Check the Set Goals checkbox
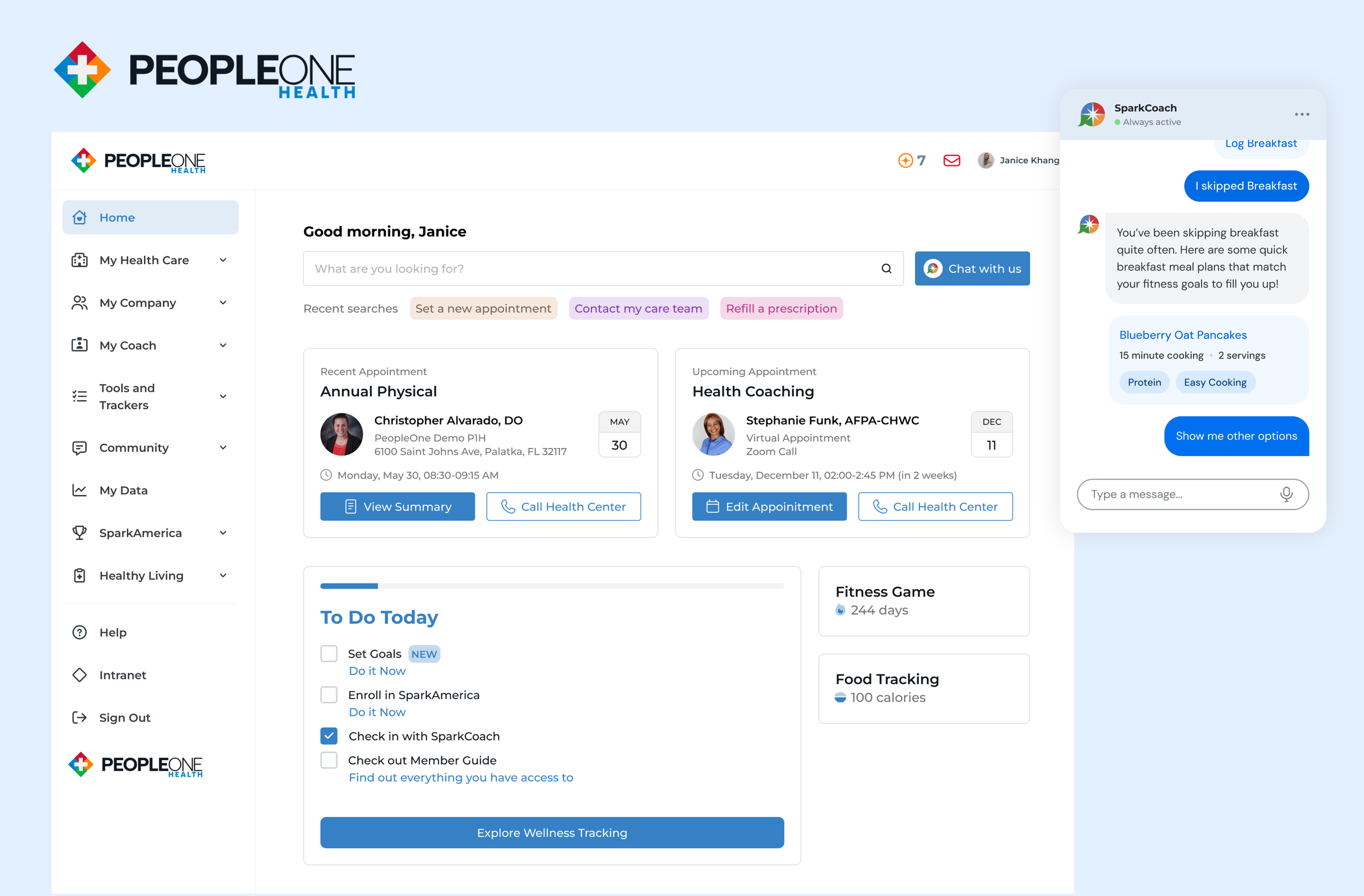 pyautogui.click(x=329, y=654)
